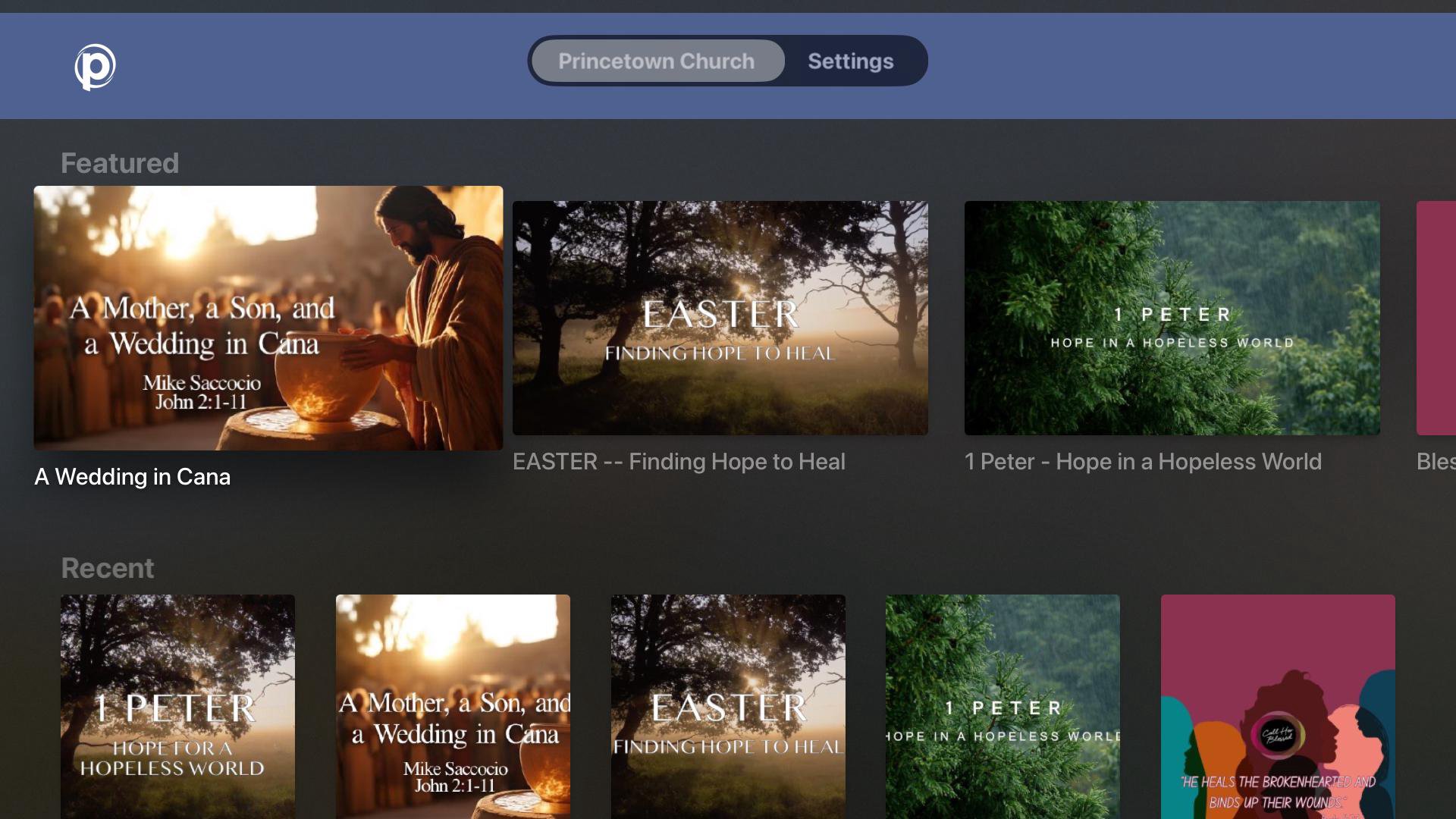
Task: Click the 'A Wedding in Cana' title label
Action: click(x=133, y=477)
